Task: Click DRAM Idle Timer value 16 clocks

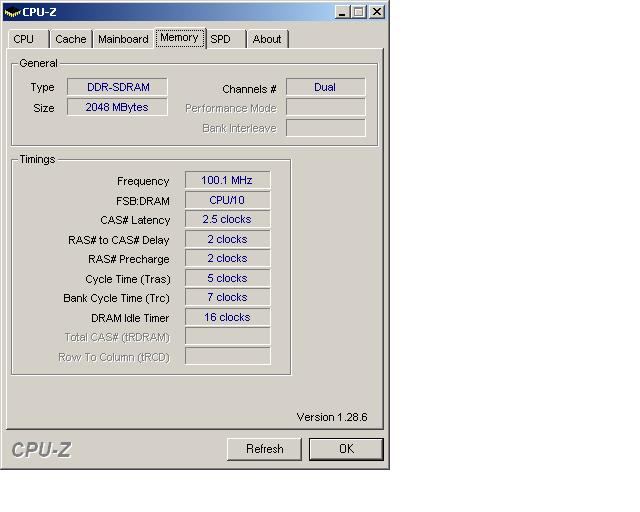Action: (228, 317)
